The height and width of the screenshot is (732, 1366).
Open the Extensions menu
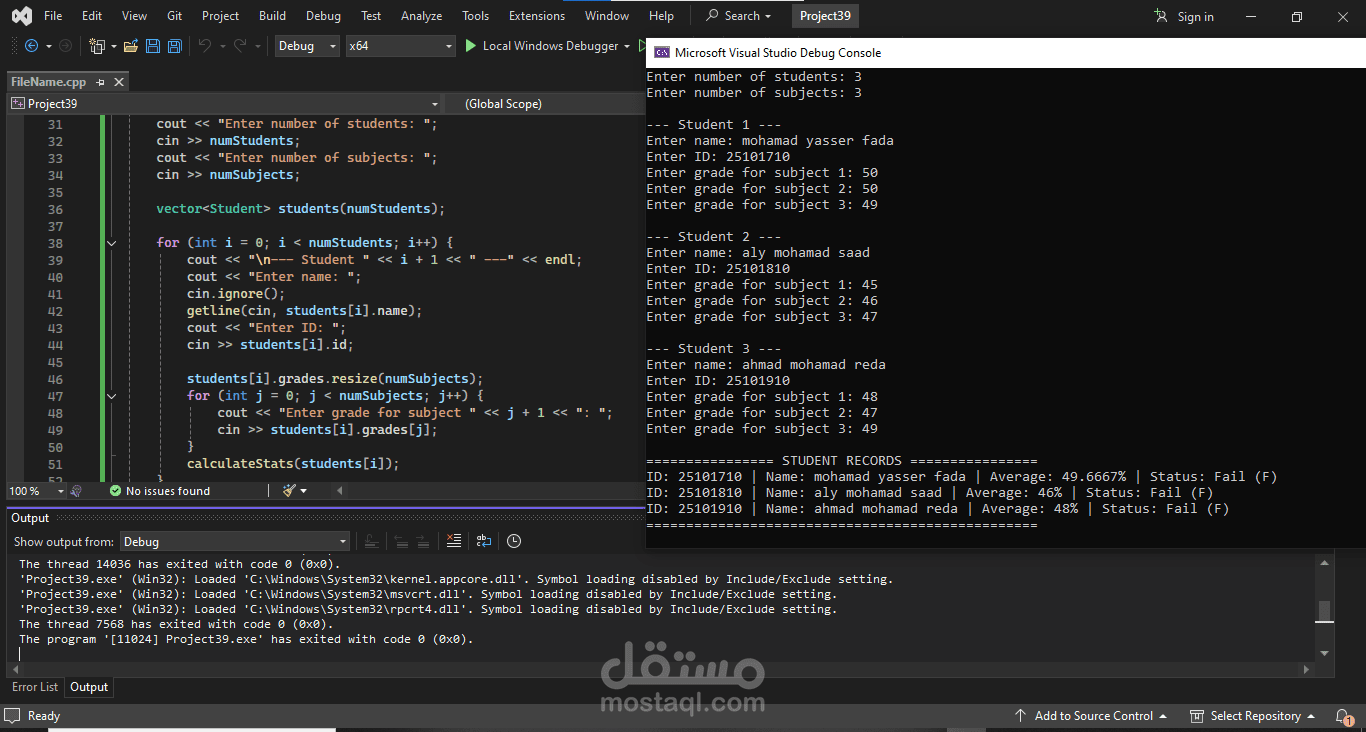(x=537, y=16)
